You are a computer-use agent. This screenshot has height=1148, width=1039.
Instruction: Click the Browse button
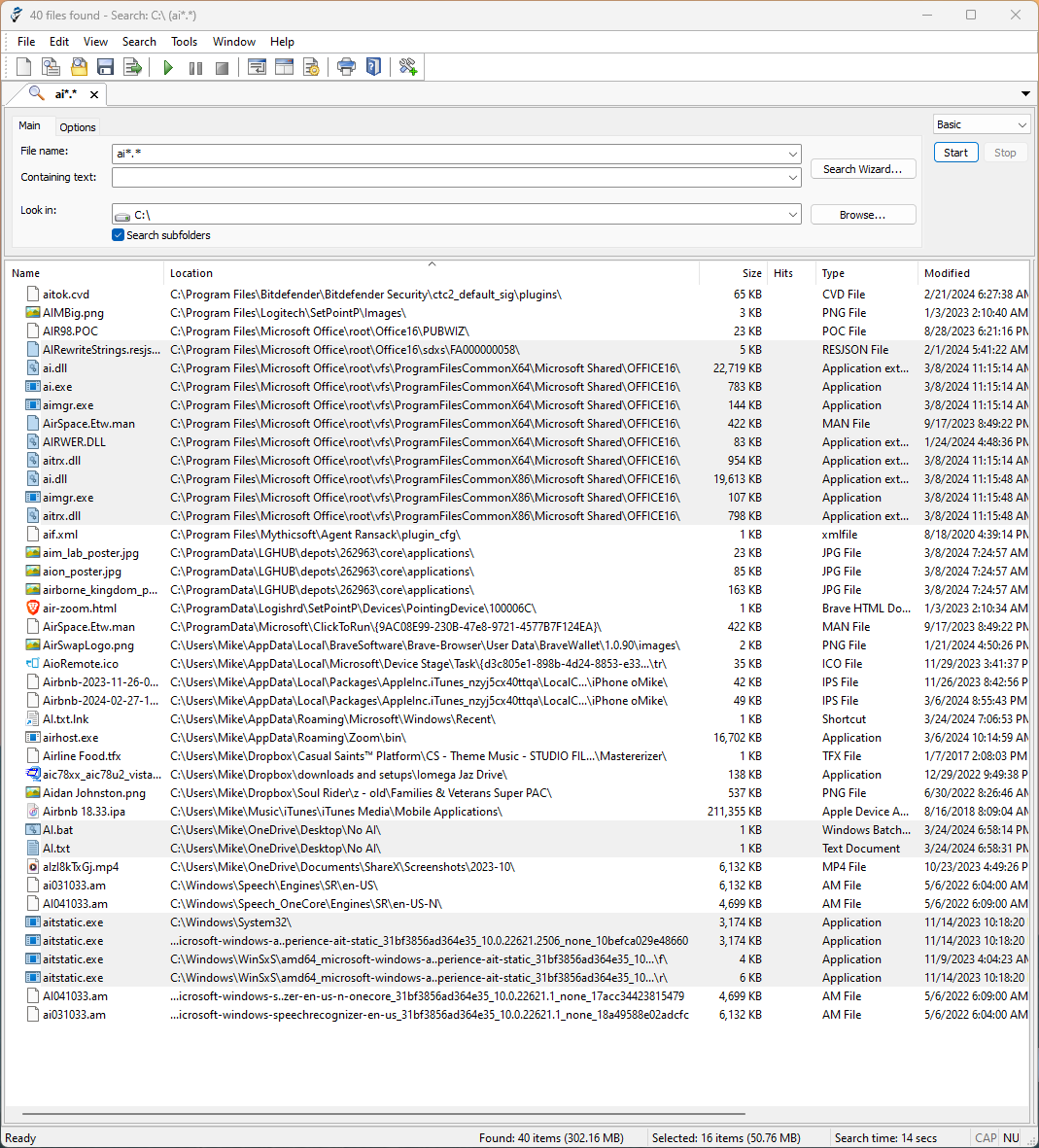tap(862, 215)
